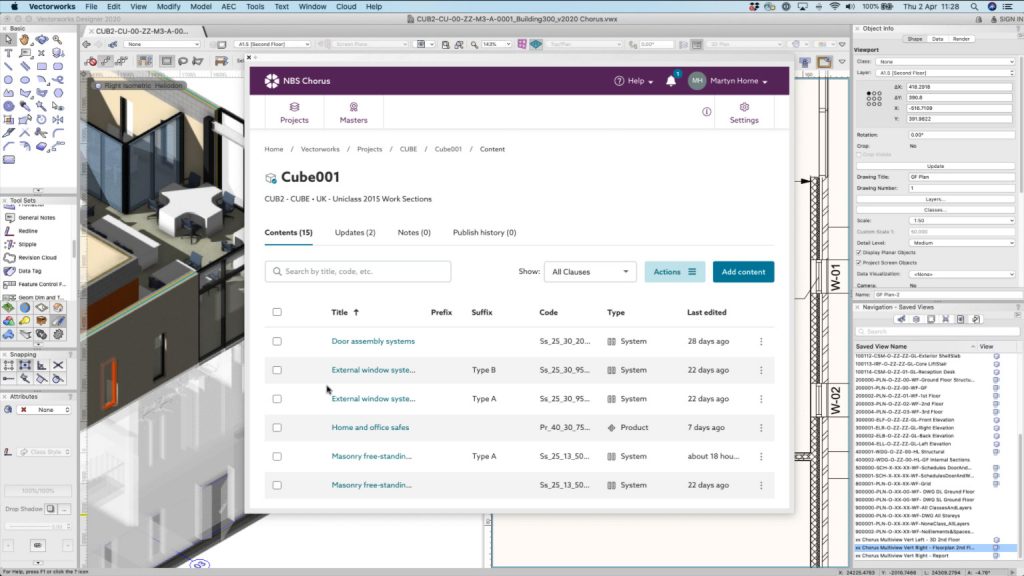
Task: Click the Spotlight search icon in menu bar
Action: pyautogui.click(x=974, y=7)
